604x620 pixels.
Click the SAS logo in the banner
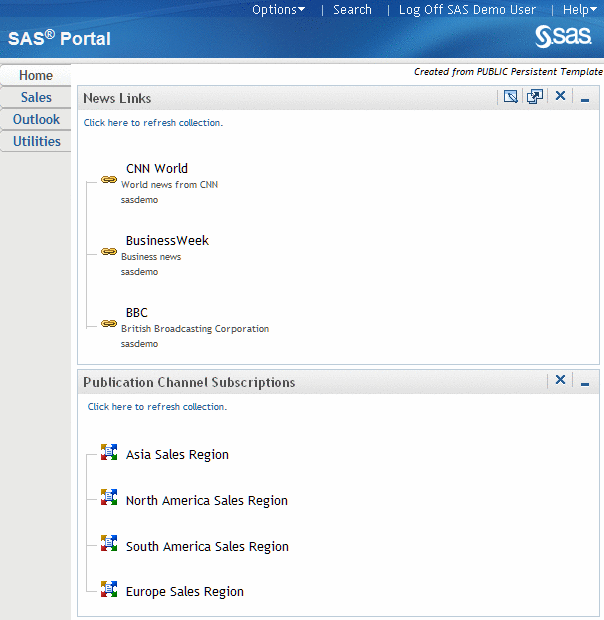(563, 36)
